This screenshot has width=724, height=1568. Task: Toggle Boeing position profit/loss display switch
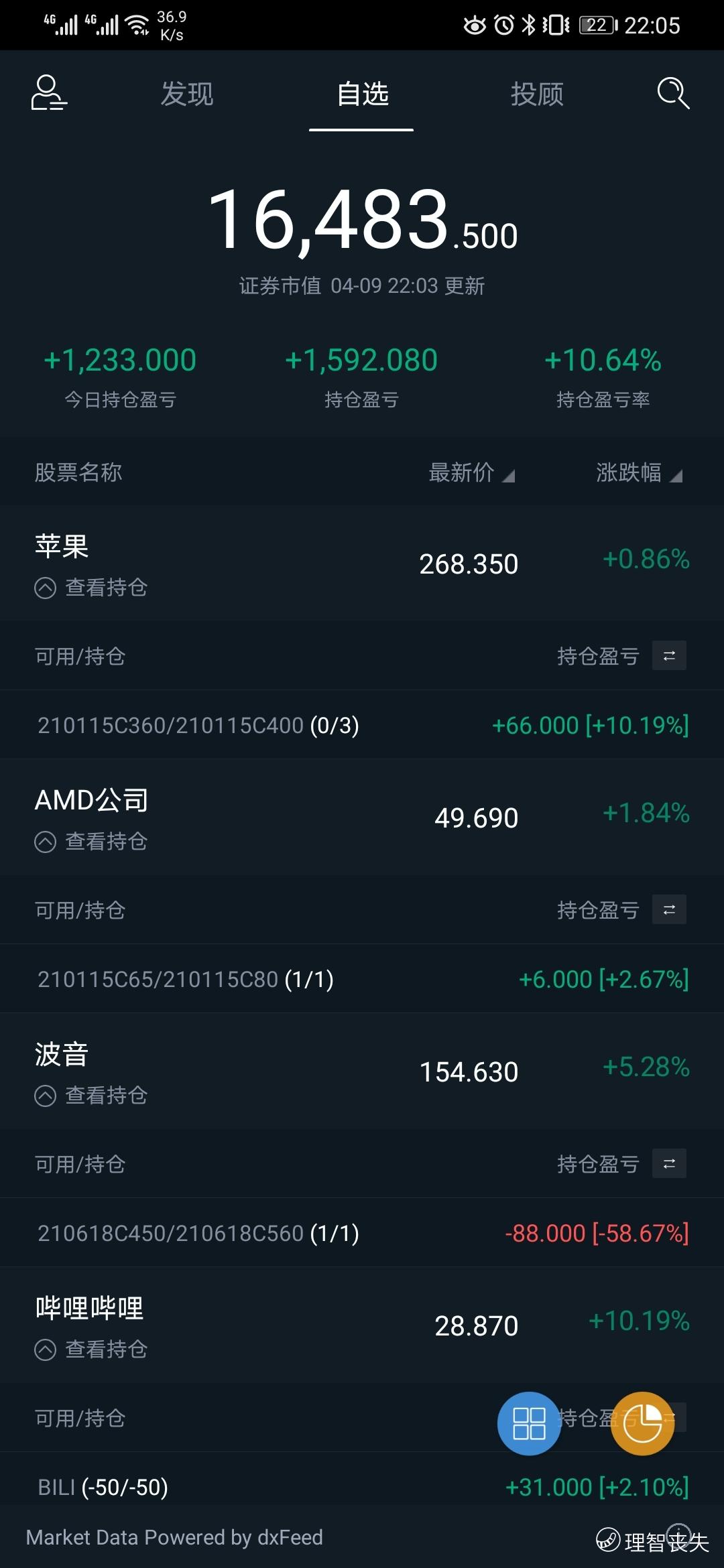[669, 1163]
